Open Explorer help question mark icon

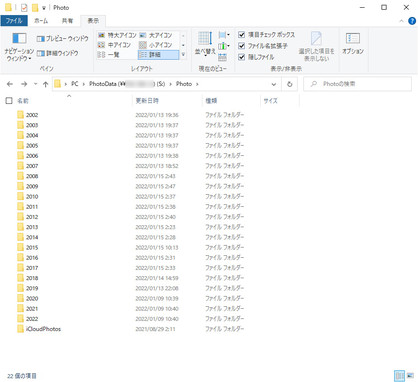412,21
